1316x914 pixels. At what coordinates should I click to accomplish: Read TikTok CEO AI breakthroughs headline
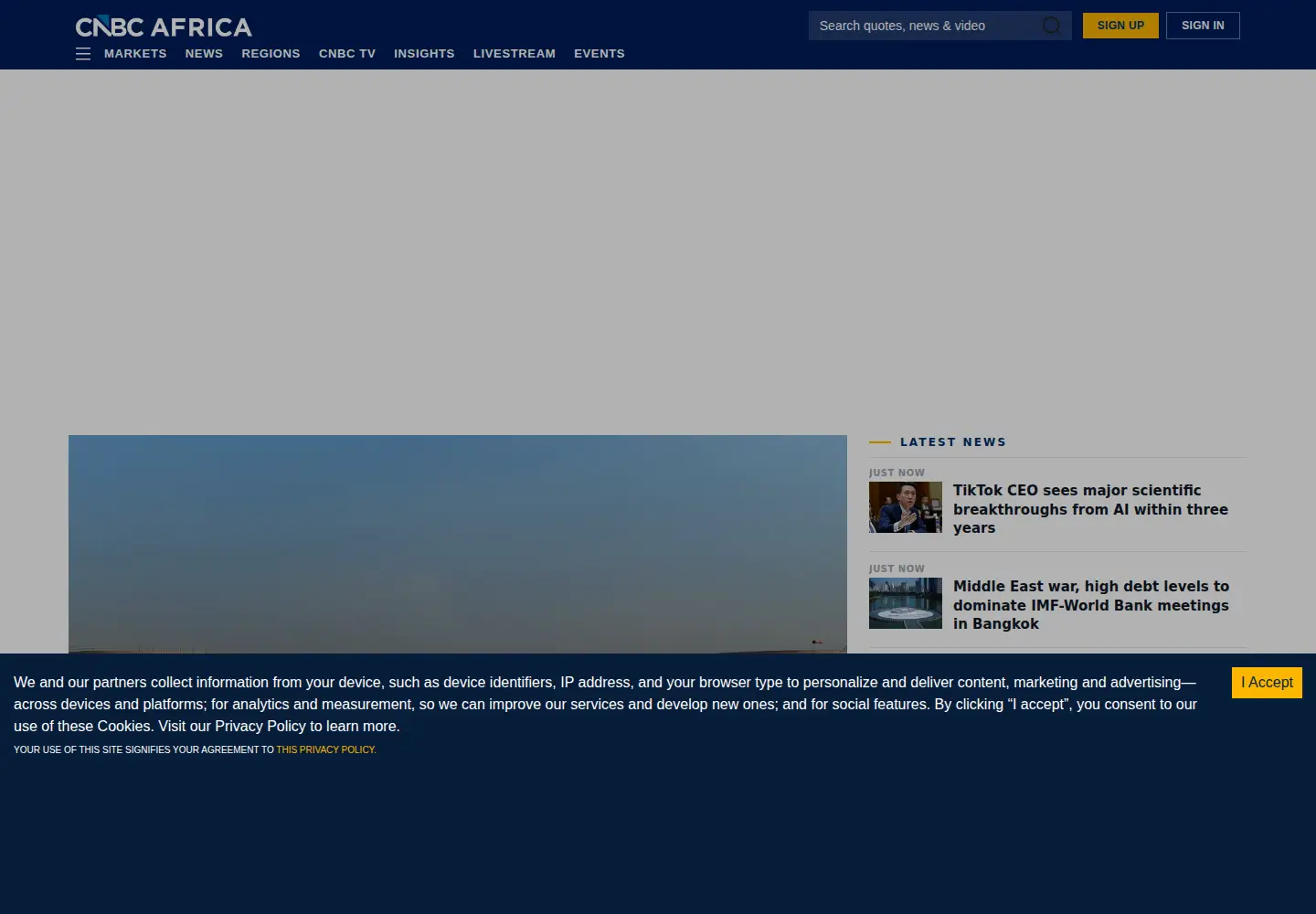[x=1090, y=509]
